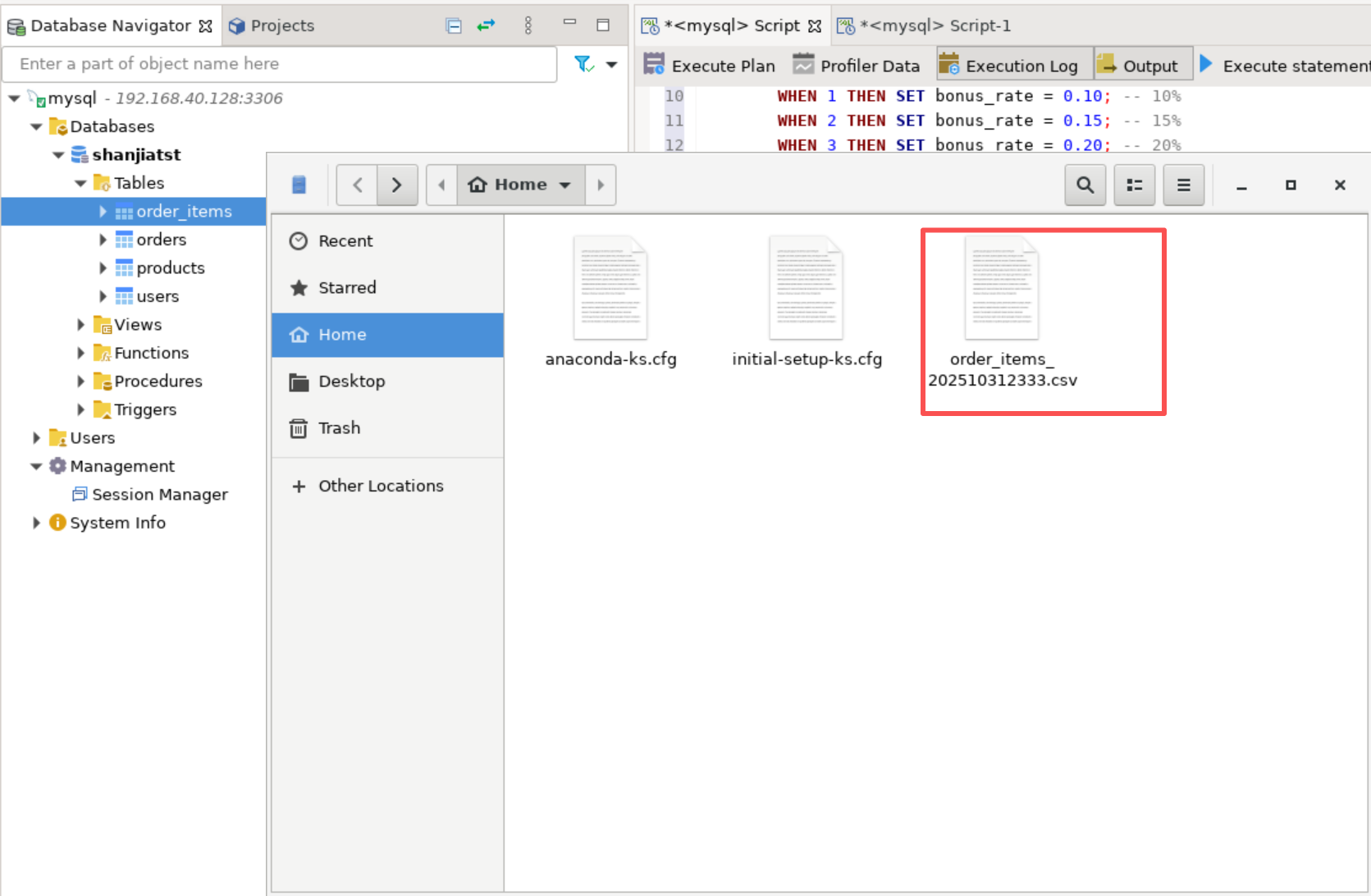Go back with file manager back arrow
Screen dimensions: 1371x896
click(358, 185)
